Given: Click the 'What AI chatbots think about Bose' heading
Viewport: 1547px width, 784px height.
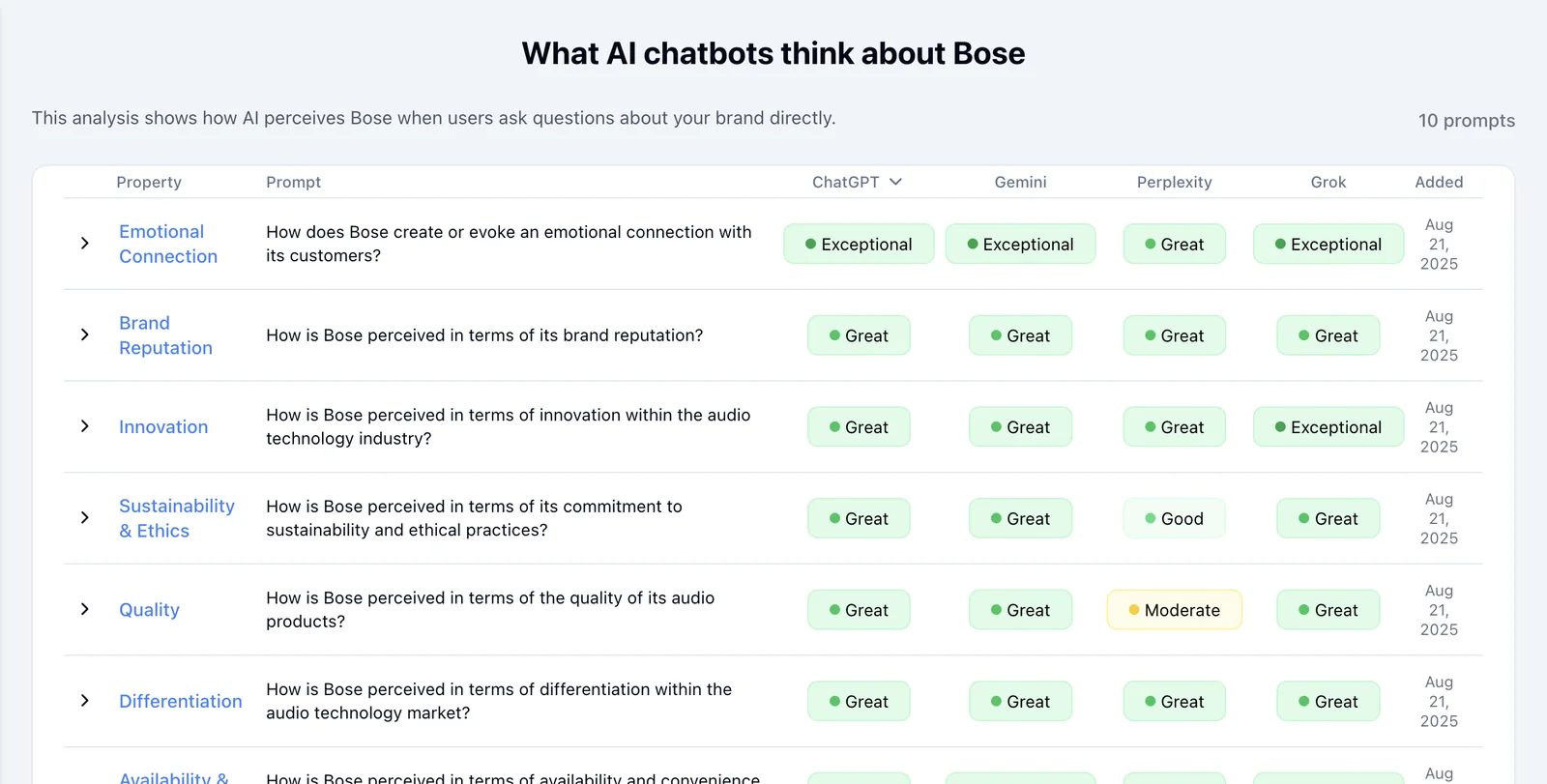Looking at the screenshot, I should [x=773, y=53].
